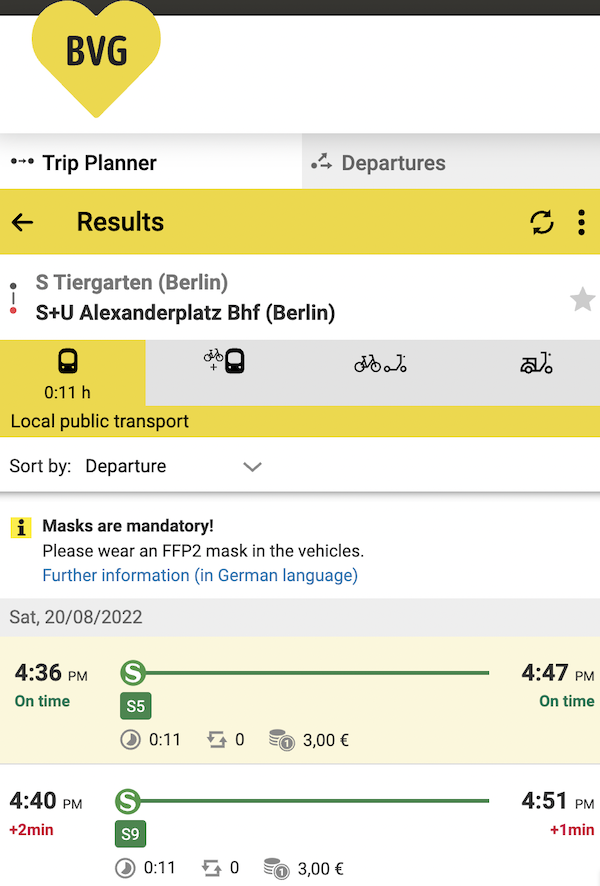Choose the car and moped sharing mode
Viewport: 600px width, 886px height.
tap(536, 373)
